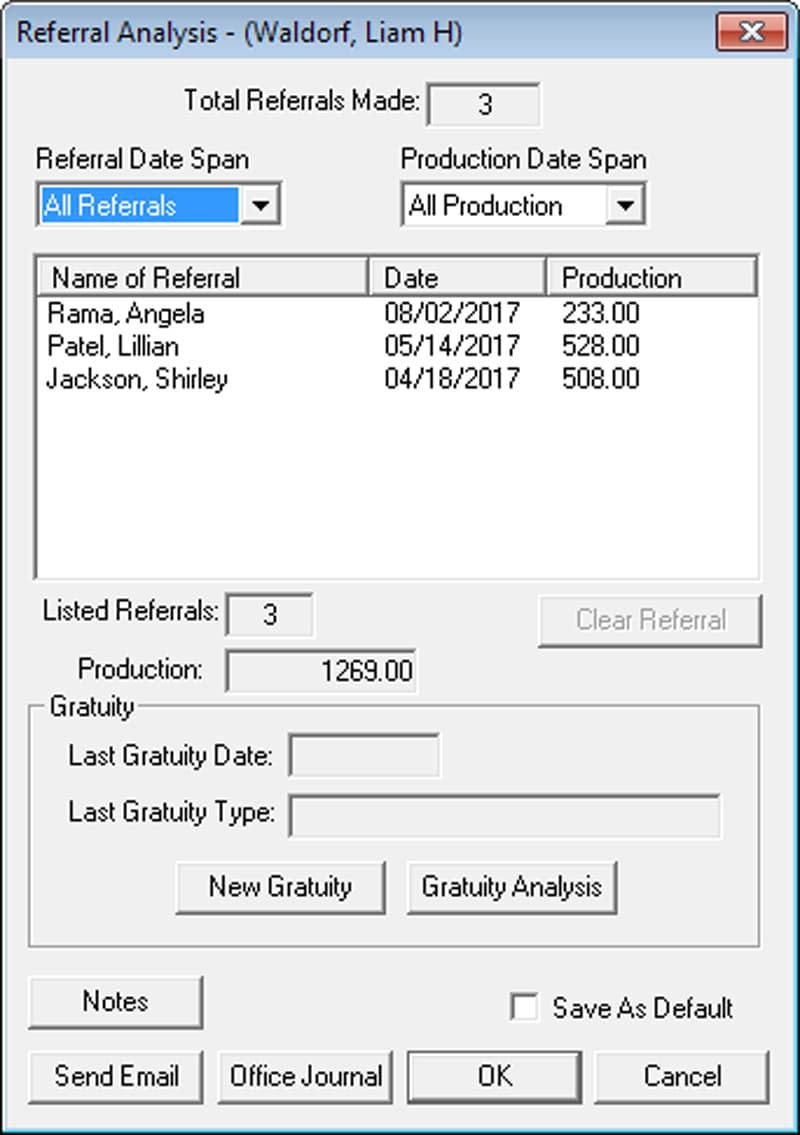Screen dimensions: 800x1135
Task: Open the Referral Date Span dropdown
Action: [260, 206]
